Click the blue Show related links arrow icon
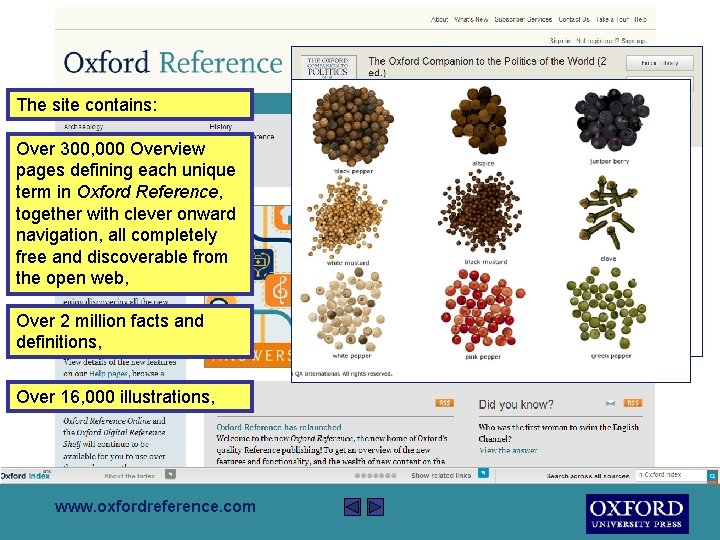This screenshot has width=720, height=540. click(484, 473)
